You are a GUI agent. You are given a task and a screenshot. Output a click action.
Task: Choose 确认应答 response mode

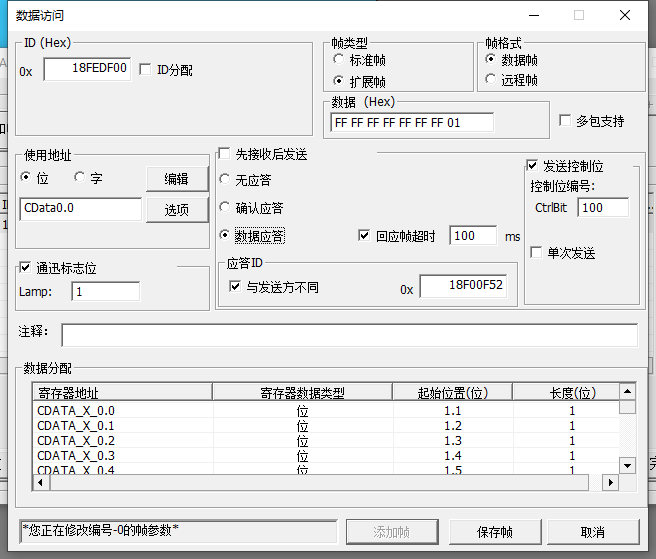225,208
